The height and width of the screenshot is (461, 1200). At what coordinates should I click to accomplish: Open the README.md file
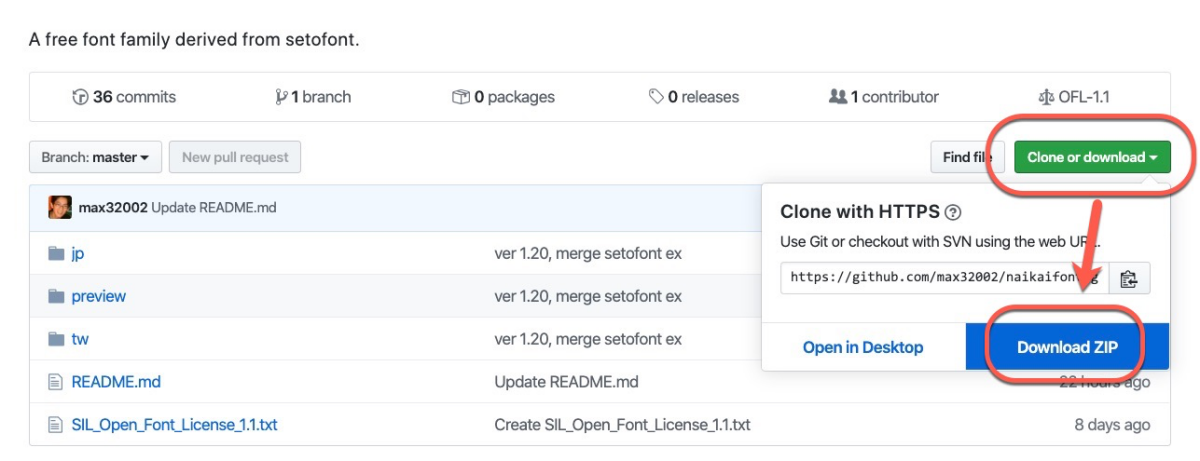(115, 382)
